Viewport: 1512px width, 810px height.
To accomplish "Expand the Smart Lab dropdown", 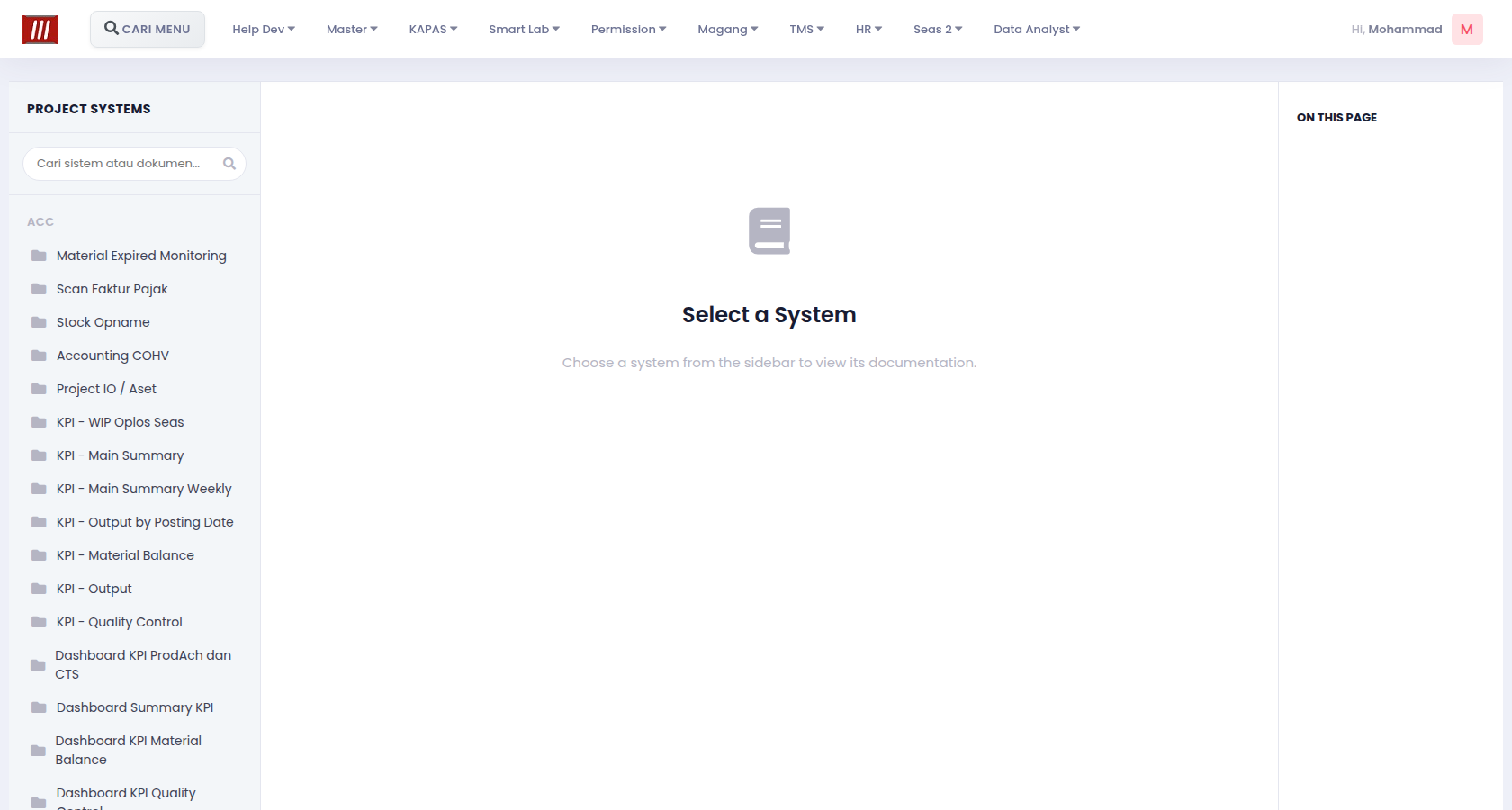I will (x=524, y=30).
